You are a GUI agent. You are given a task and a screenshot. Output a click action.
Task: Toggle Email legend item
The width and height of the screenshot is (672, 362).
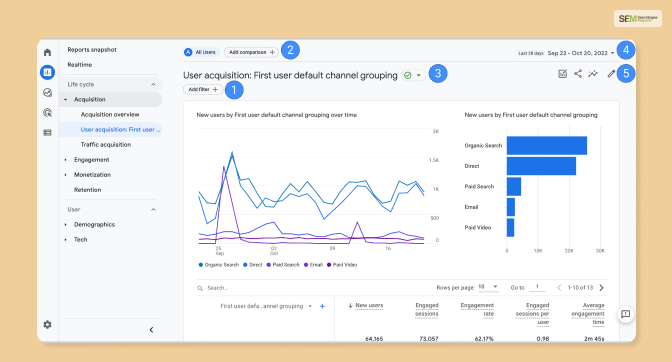pyautogui.click(x=313, y=265)
